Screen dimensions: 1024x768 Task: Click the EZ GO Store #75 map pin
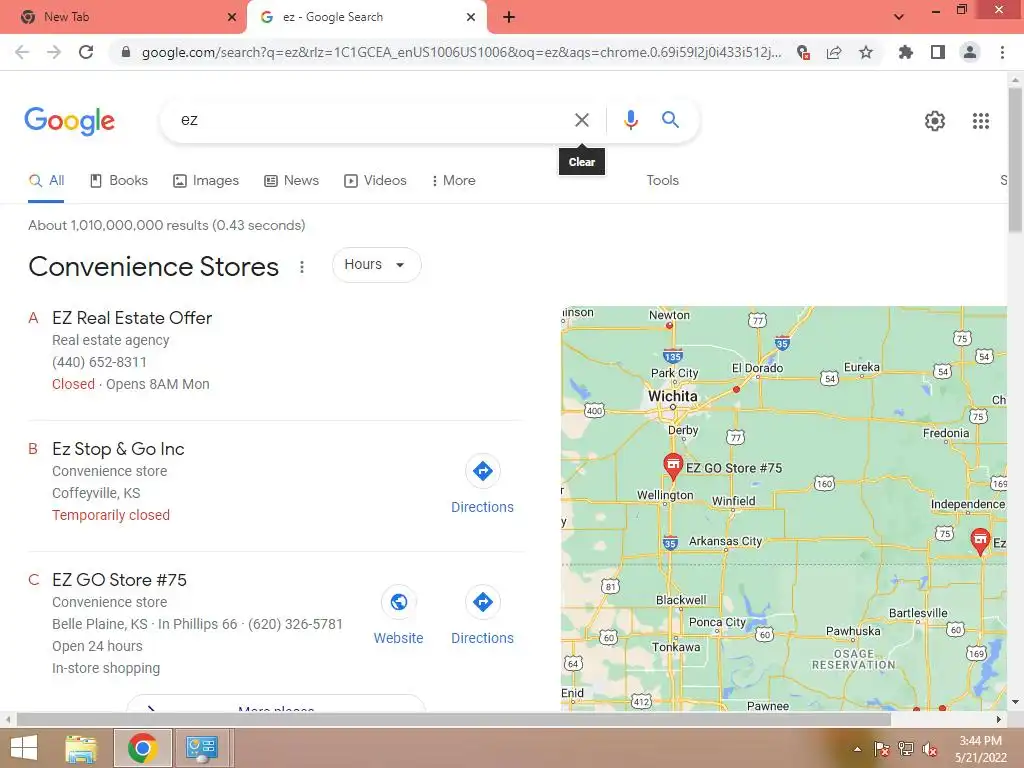coord(673,466)
